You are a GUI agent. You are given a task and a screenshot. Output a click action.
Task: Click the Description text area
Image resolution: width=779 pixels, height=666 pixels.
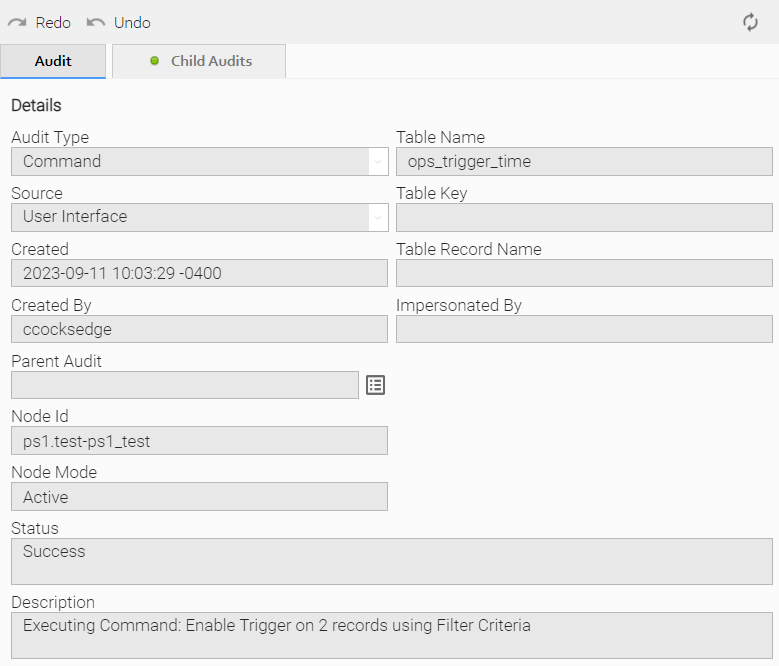(x=391, y=635)
